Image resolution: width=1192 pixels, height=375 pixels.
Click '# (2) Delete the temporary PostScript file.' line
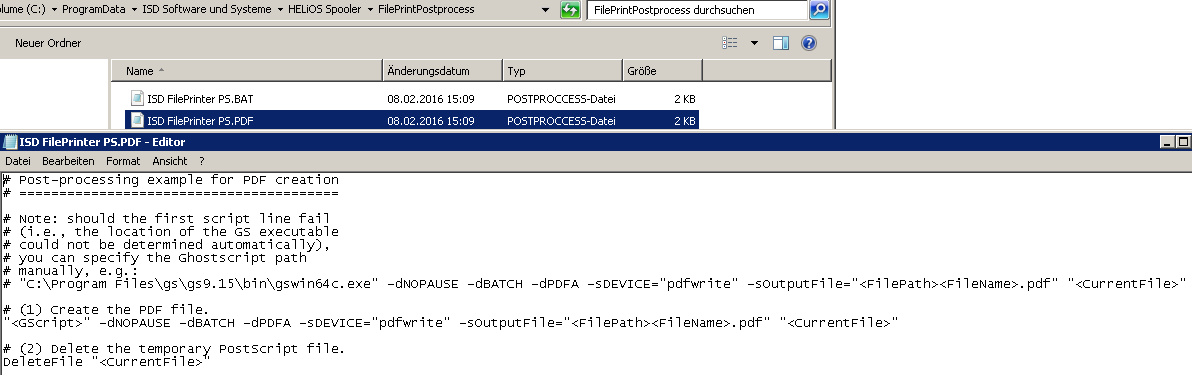(174, 349)
